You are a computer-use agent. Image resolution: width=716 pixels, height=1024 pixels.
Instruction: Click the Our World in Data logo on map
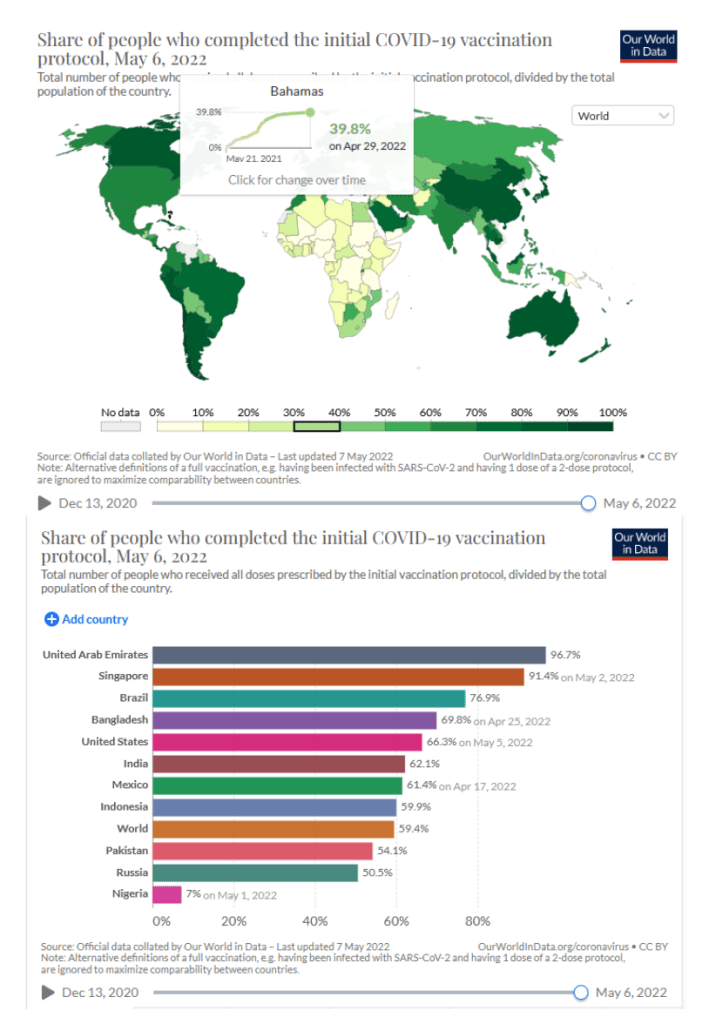point(648,46)
